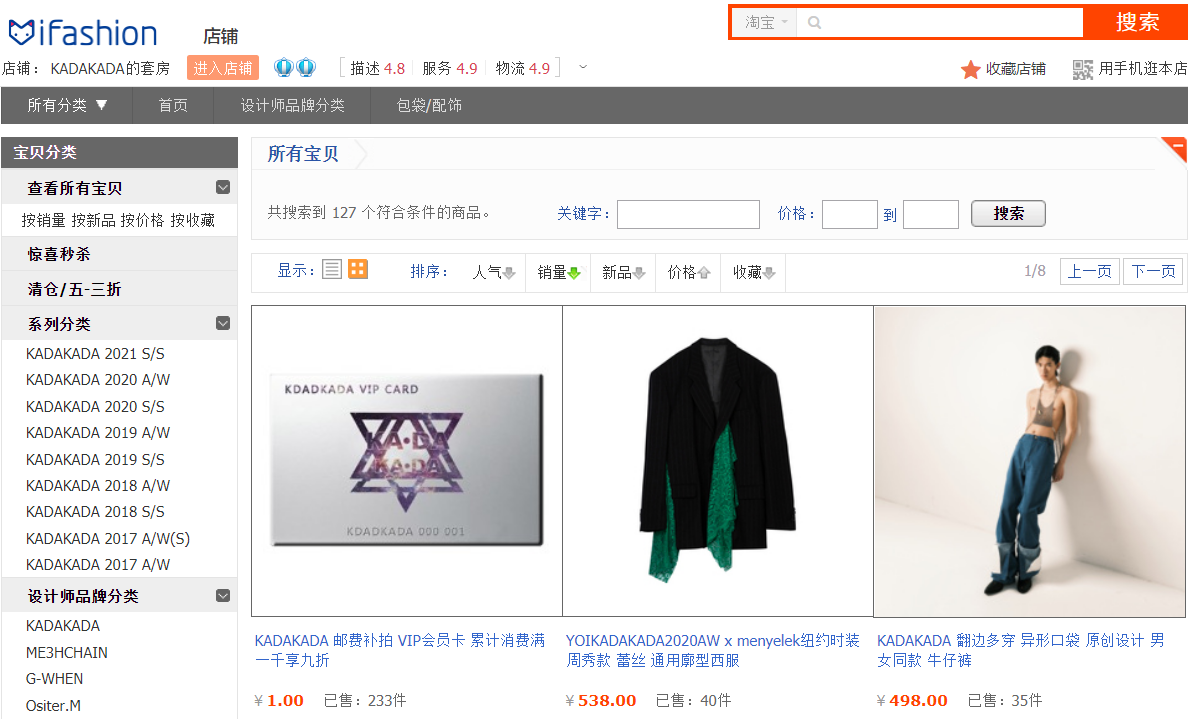The height and width of the screenshot is (719, 1188).
Task: Select the KADAKADA 2018 A/W series
Action: (x=98, y=486)
